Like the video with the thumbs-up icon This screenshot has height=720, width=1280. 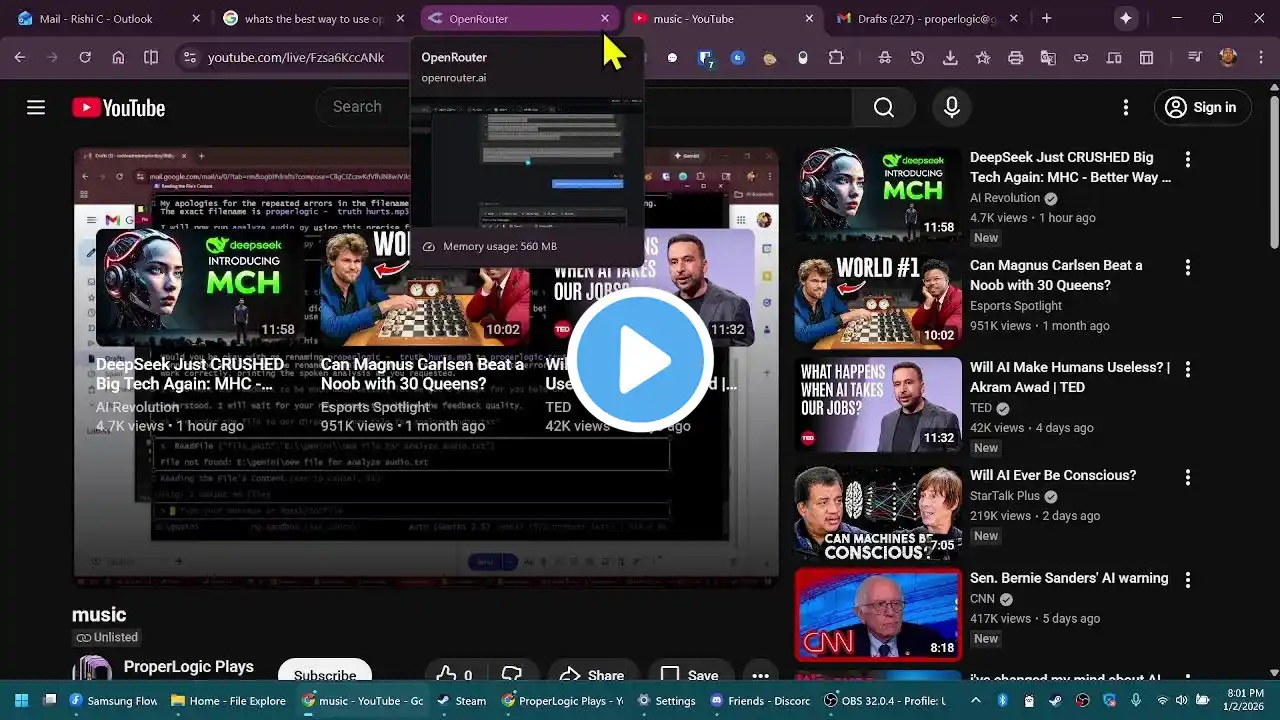click(447, 675)
